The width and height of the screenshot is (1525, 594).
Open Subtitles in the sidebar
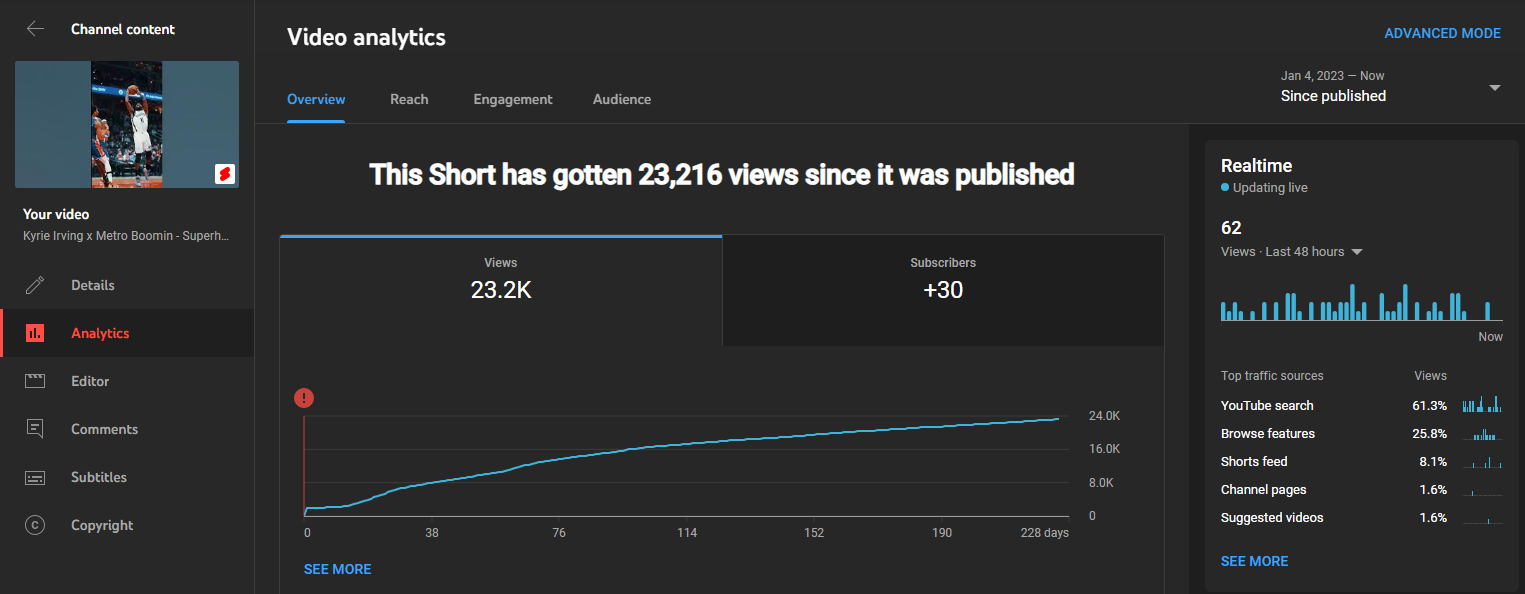pyautogui.click(x=127, y=477)
